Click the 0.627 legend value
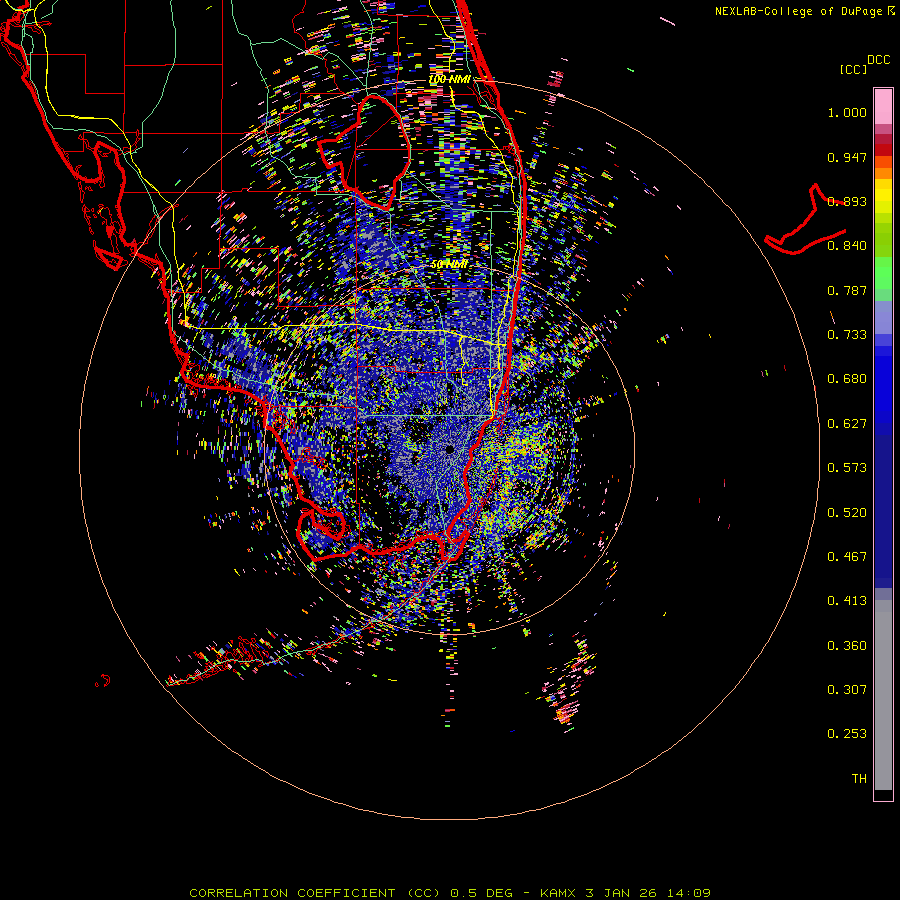 click(x=847, y=424)
